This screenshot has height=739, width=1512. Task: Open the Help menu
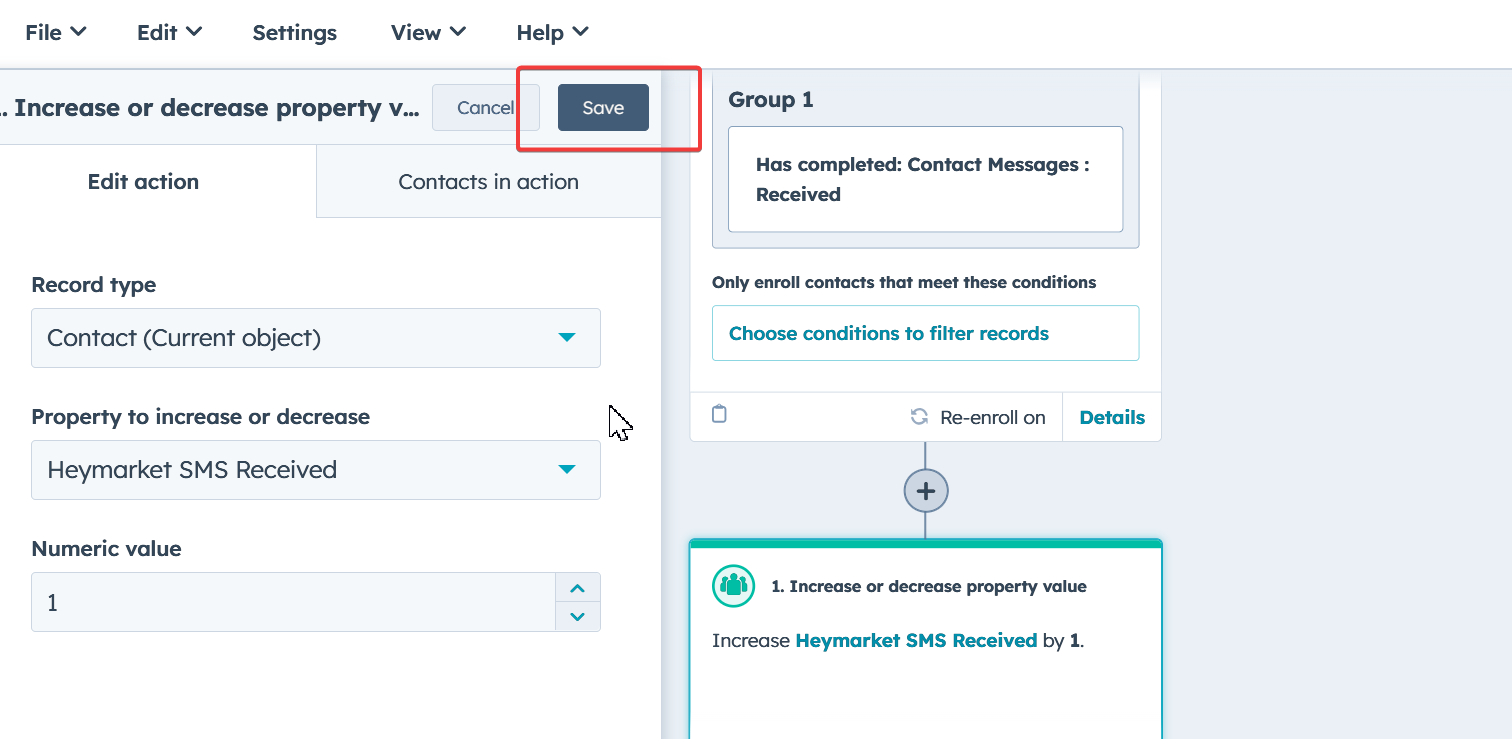click(x=552, y=33)
